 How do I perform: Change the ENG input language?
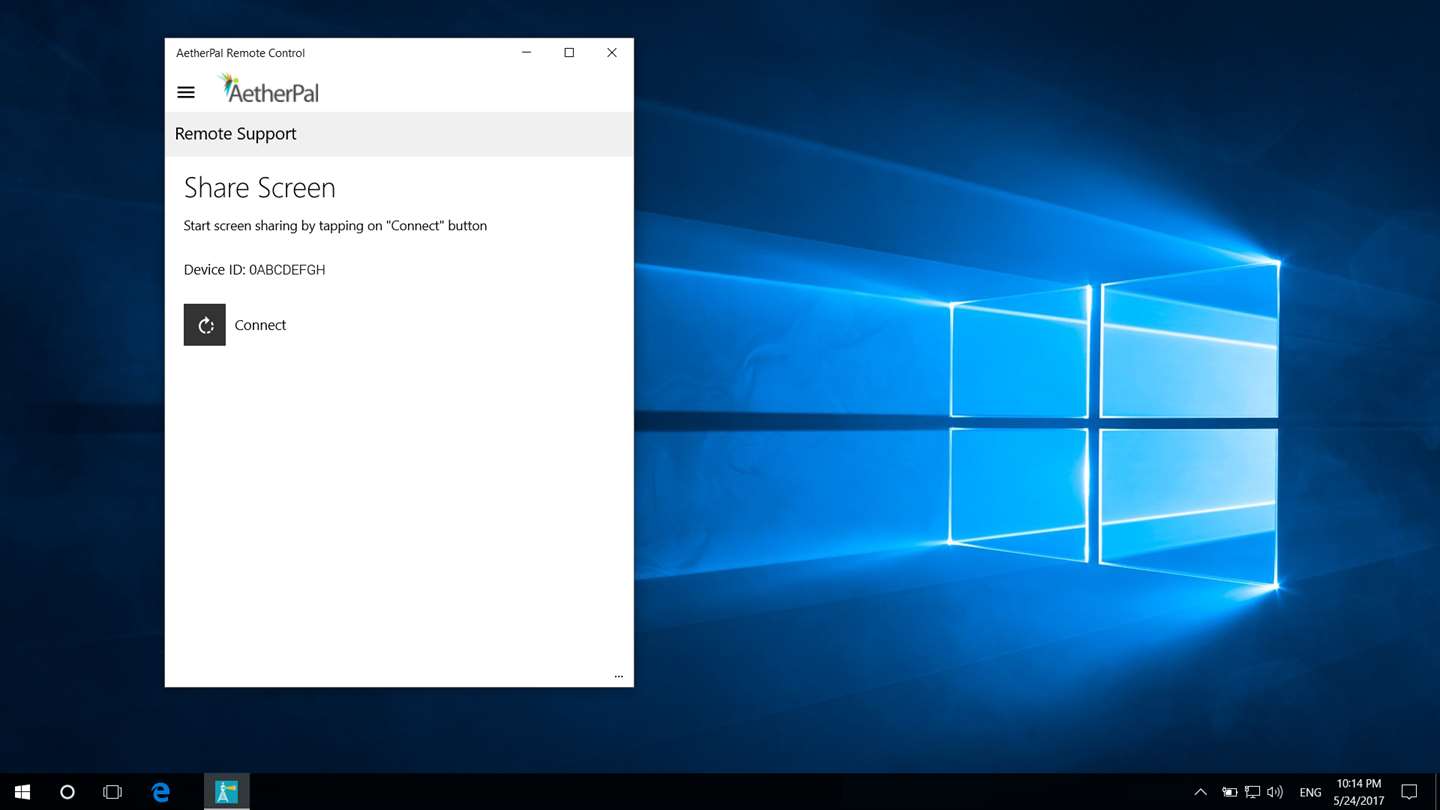(1310, 792)
